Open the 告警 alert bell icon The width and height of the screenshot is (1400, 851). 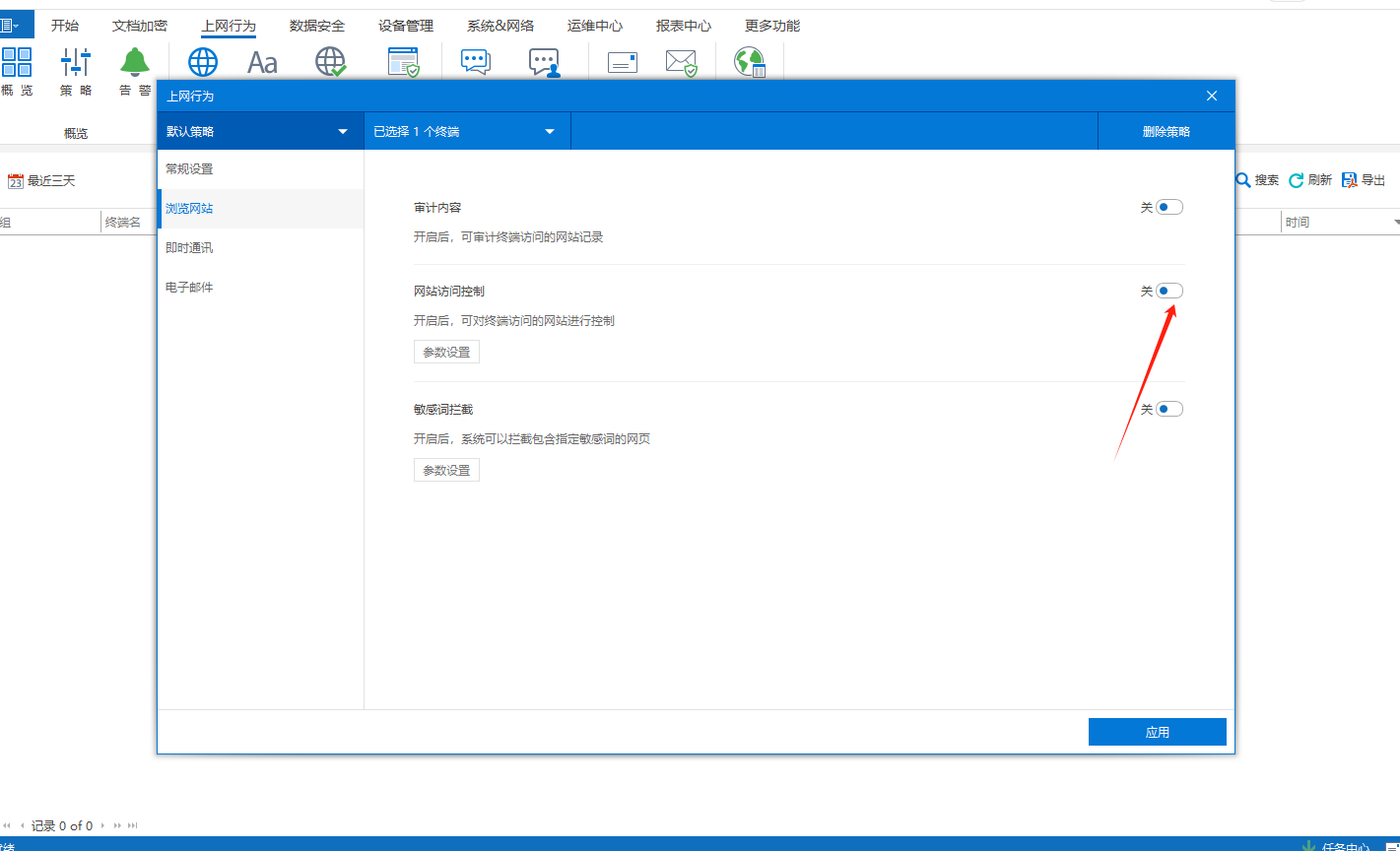coord(135,63)
